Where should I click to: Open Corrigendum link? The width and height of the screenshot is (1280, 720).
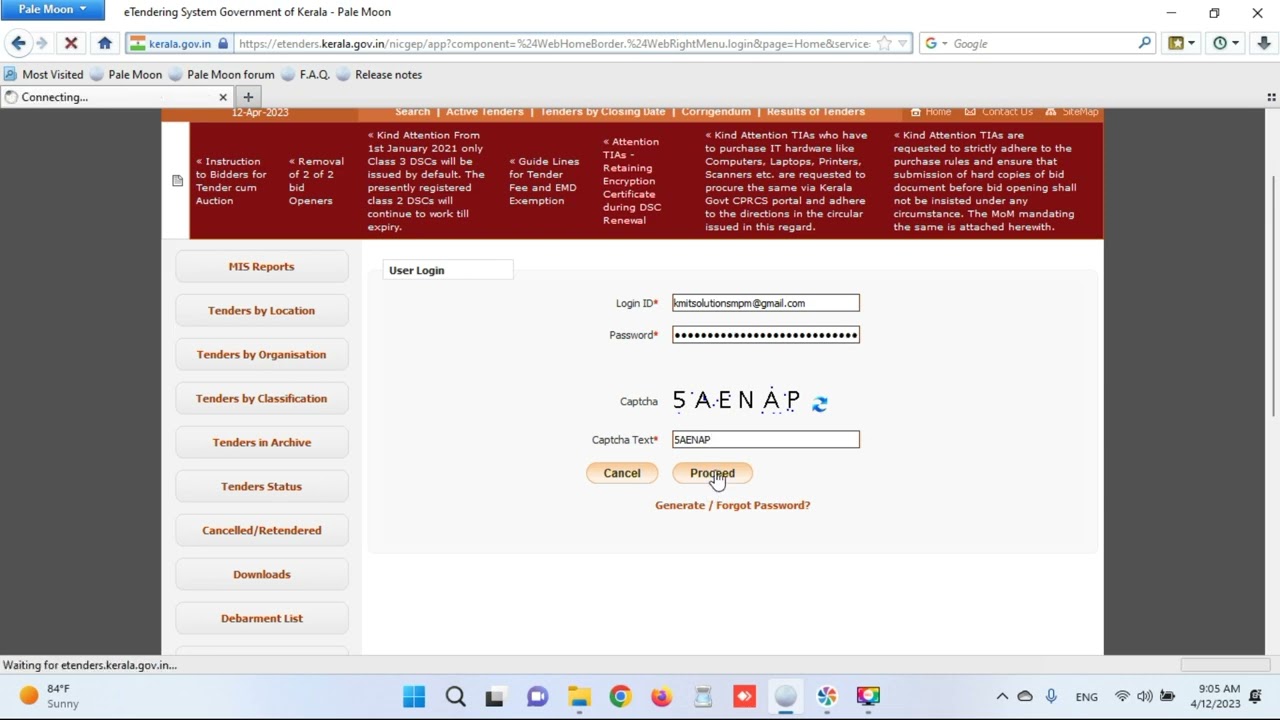coord(716,112)
